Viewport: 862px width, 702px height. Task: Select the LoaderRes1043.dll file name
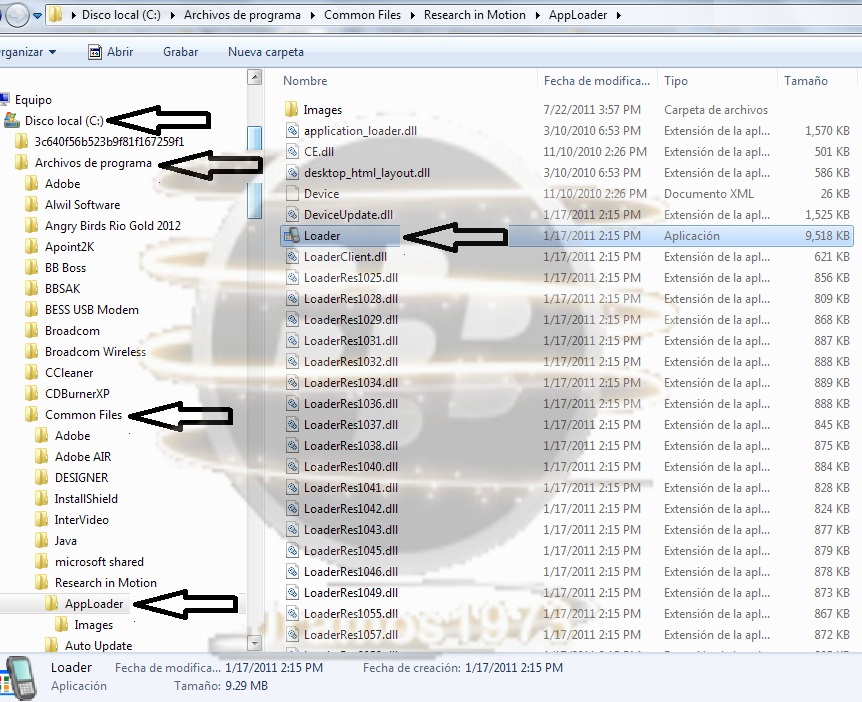point(351,529)
